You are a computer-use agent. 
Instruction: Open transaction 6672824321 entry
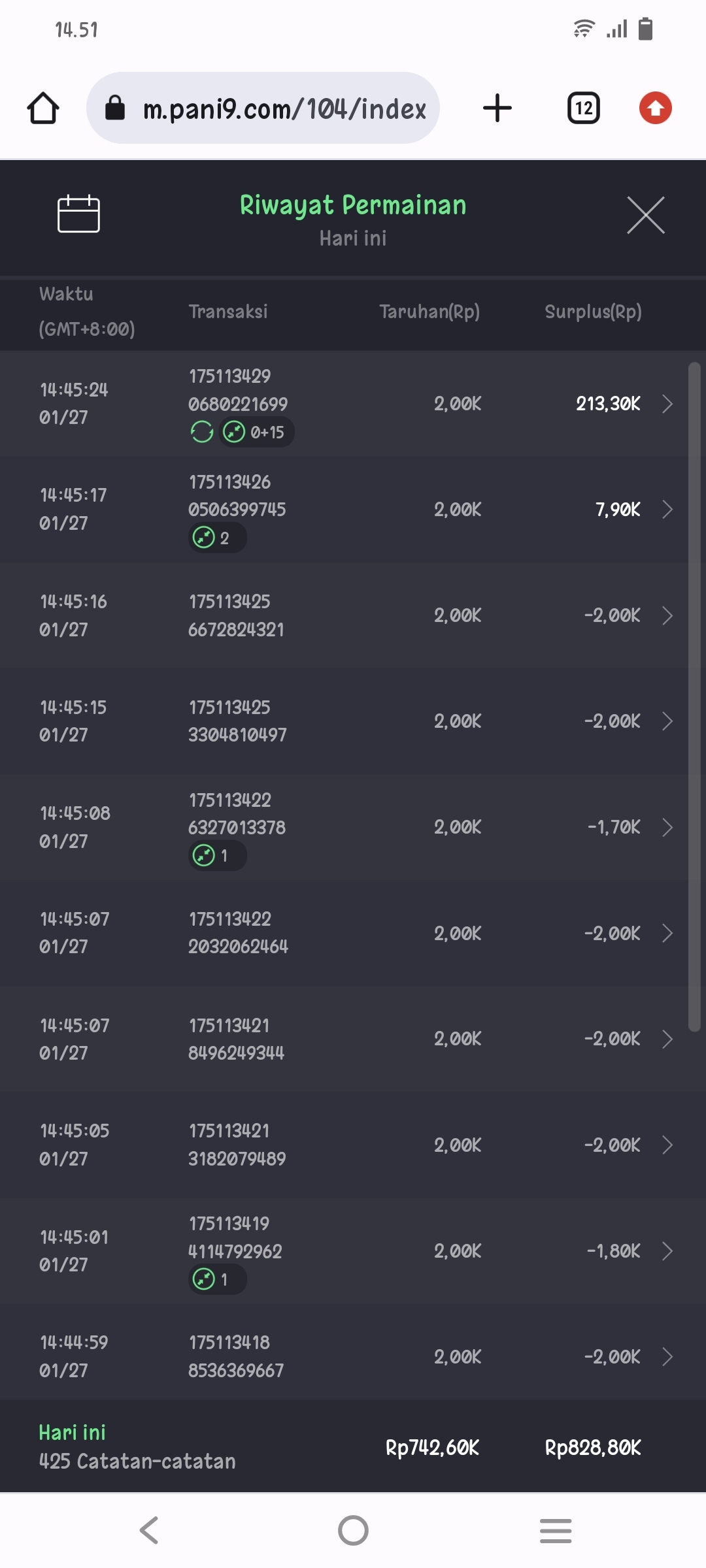pyautogui.click(x=236, y=629)
